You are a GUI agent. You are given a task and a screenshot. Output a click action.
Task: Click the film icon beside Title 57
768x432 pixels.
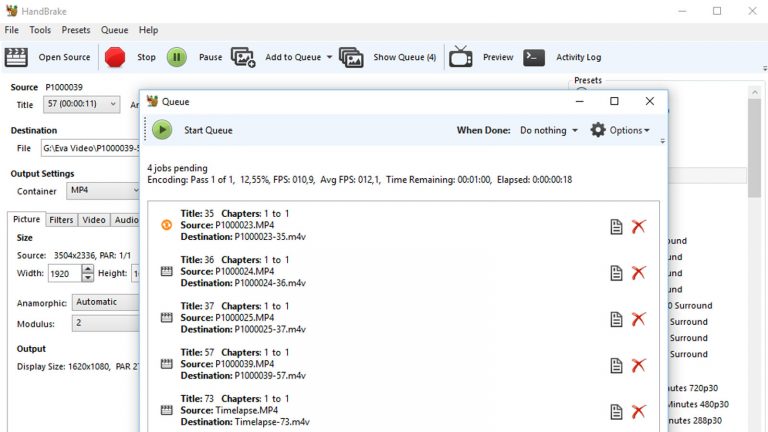(167, 363)
